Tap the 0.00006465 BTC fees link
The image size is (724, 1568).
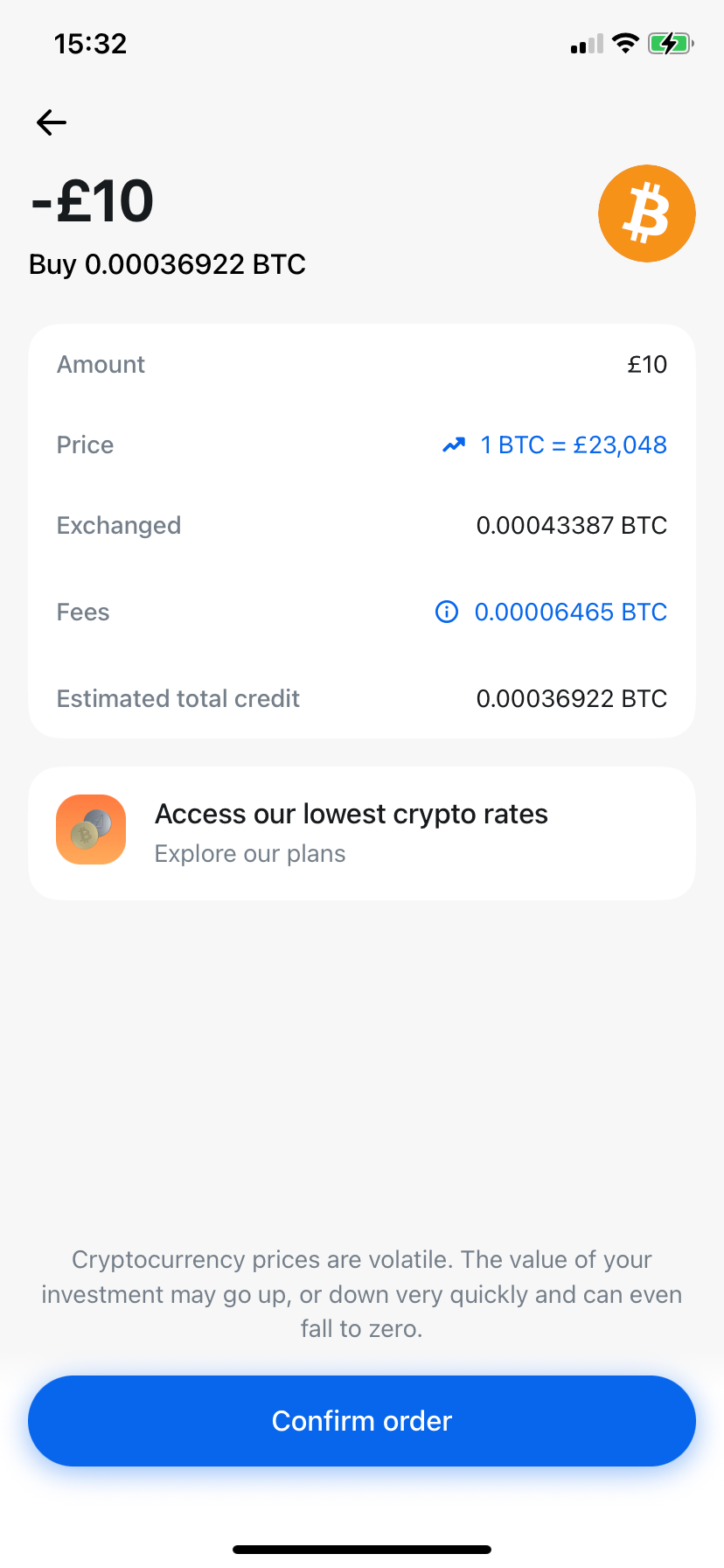click(570, 612)
